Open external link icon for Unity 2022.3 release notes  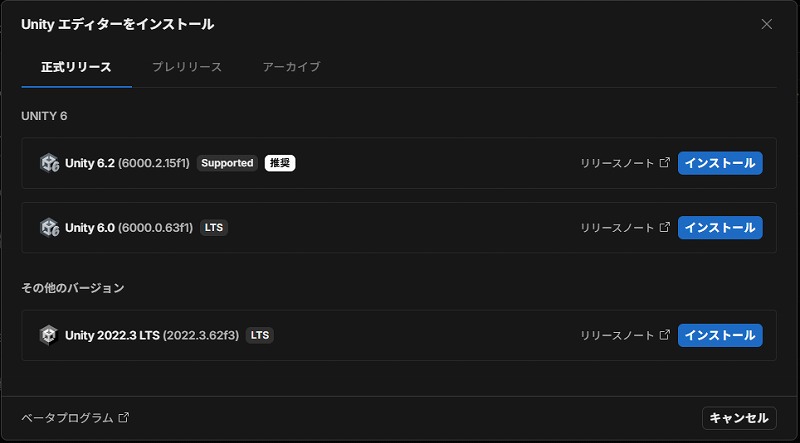665,335
